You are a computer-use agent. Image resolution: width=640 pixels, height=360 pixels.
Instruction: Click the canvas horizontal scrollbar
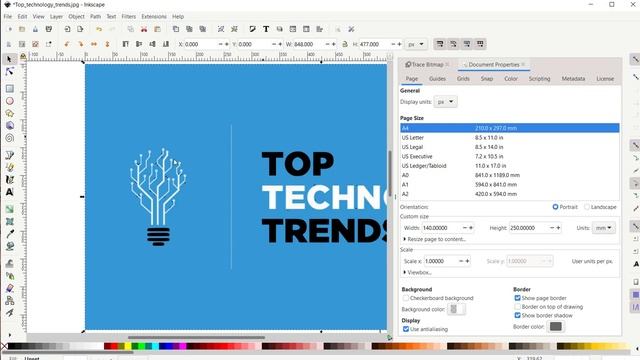196,338
